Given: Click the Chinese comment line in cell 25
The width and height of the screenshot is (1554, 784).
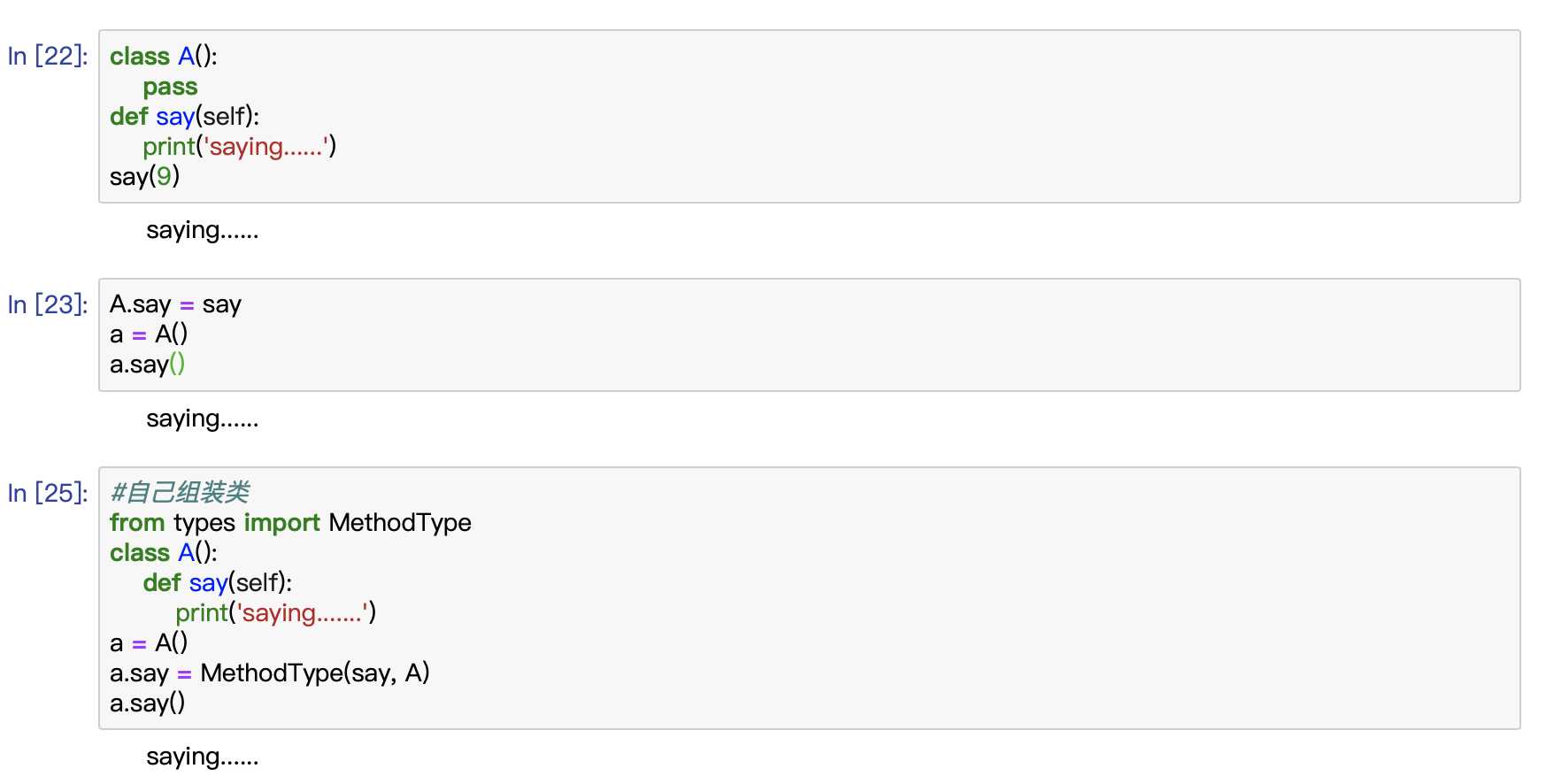Looking at the screenshot, I should point(180,492).
